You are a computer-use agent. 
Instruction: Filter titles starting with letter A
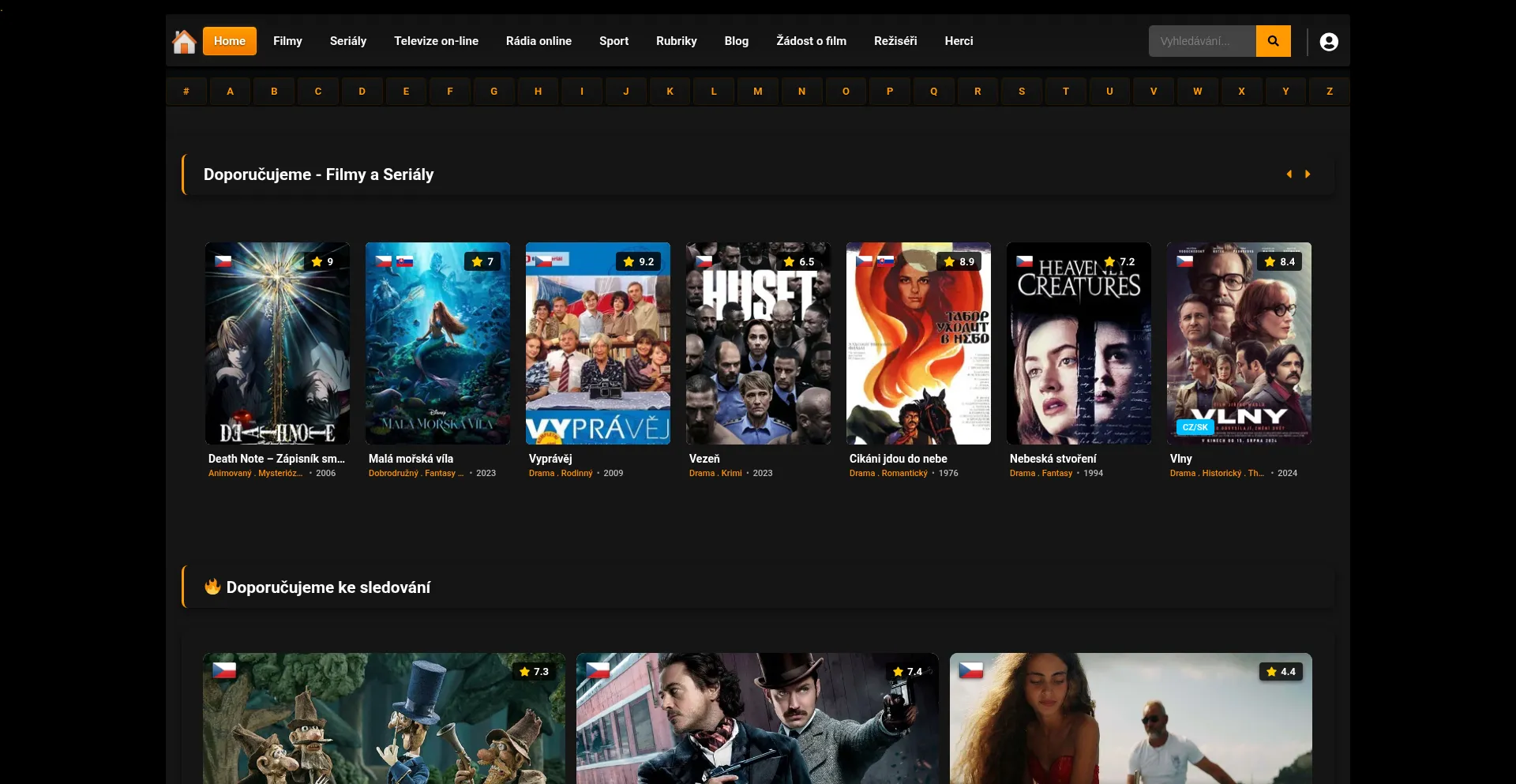(231, 92)
